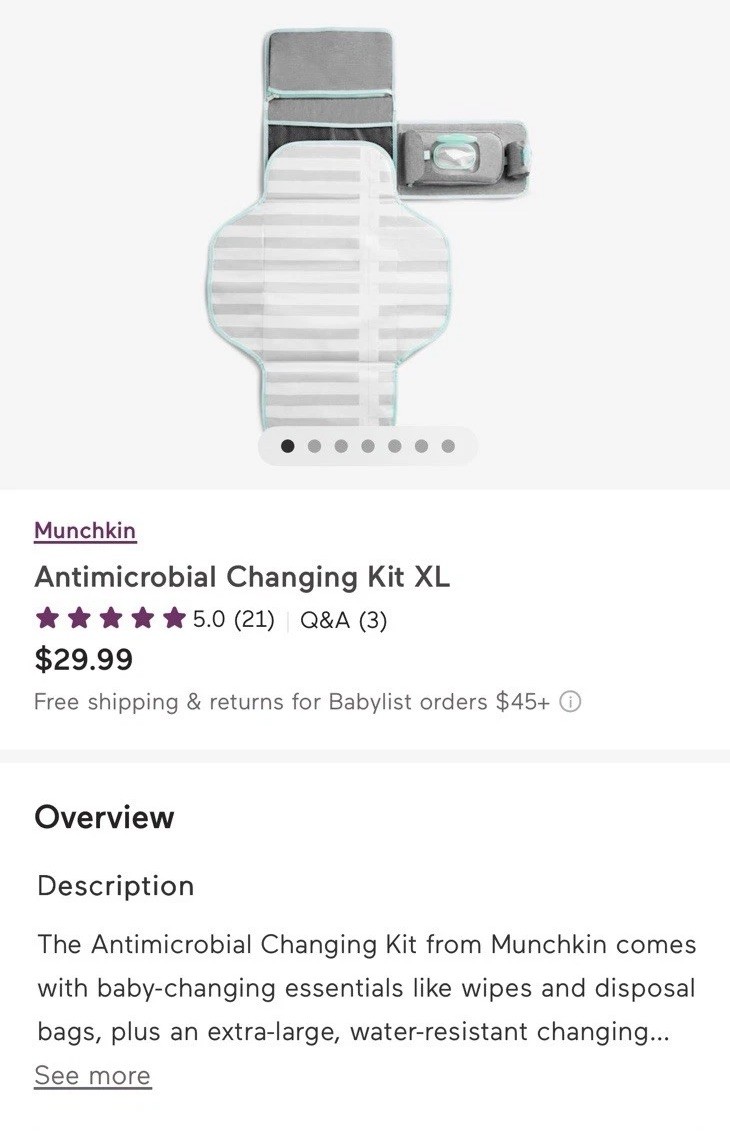The width and height of the screenshot is (730, 1131).
Task: Switch to the third carousel dot
Action: (341, 446)
